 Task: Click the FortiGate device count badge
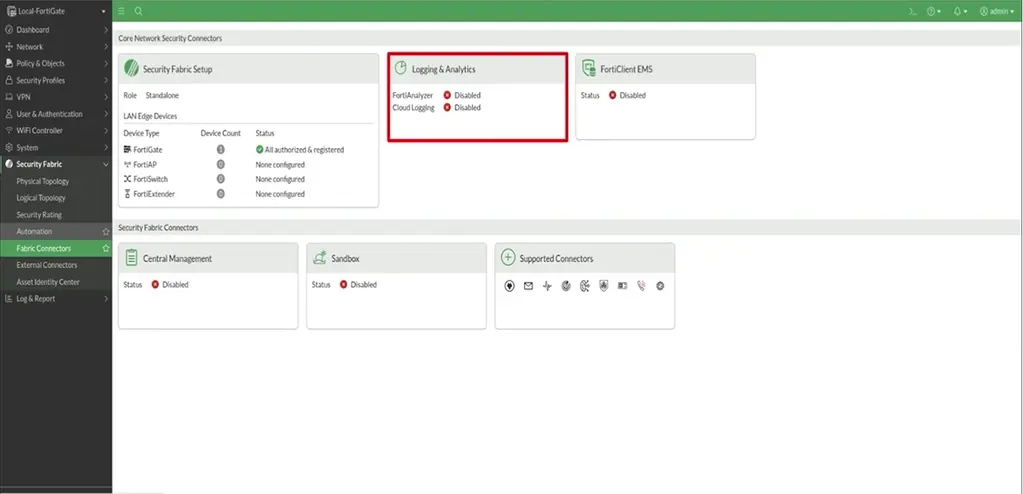coord(221,149)
